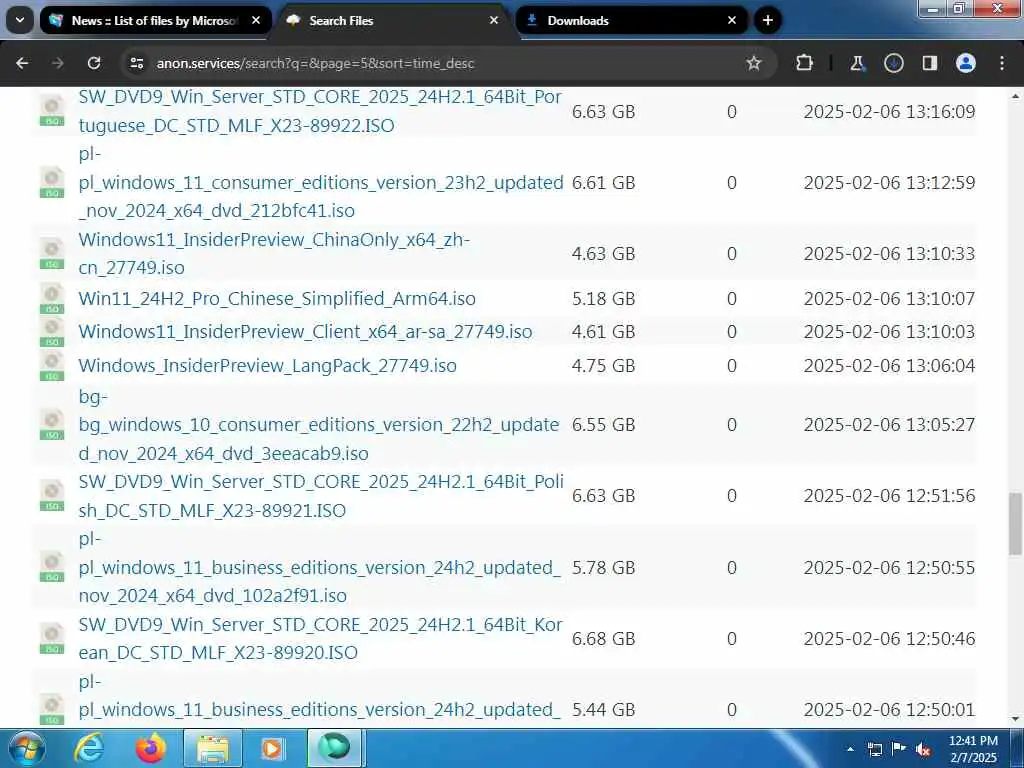1024x768 pixels.
Task: Open the Extensions puzzle icon
Action: 805,63
